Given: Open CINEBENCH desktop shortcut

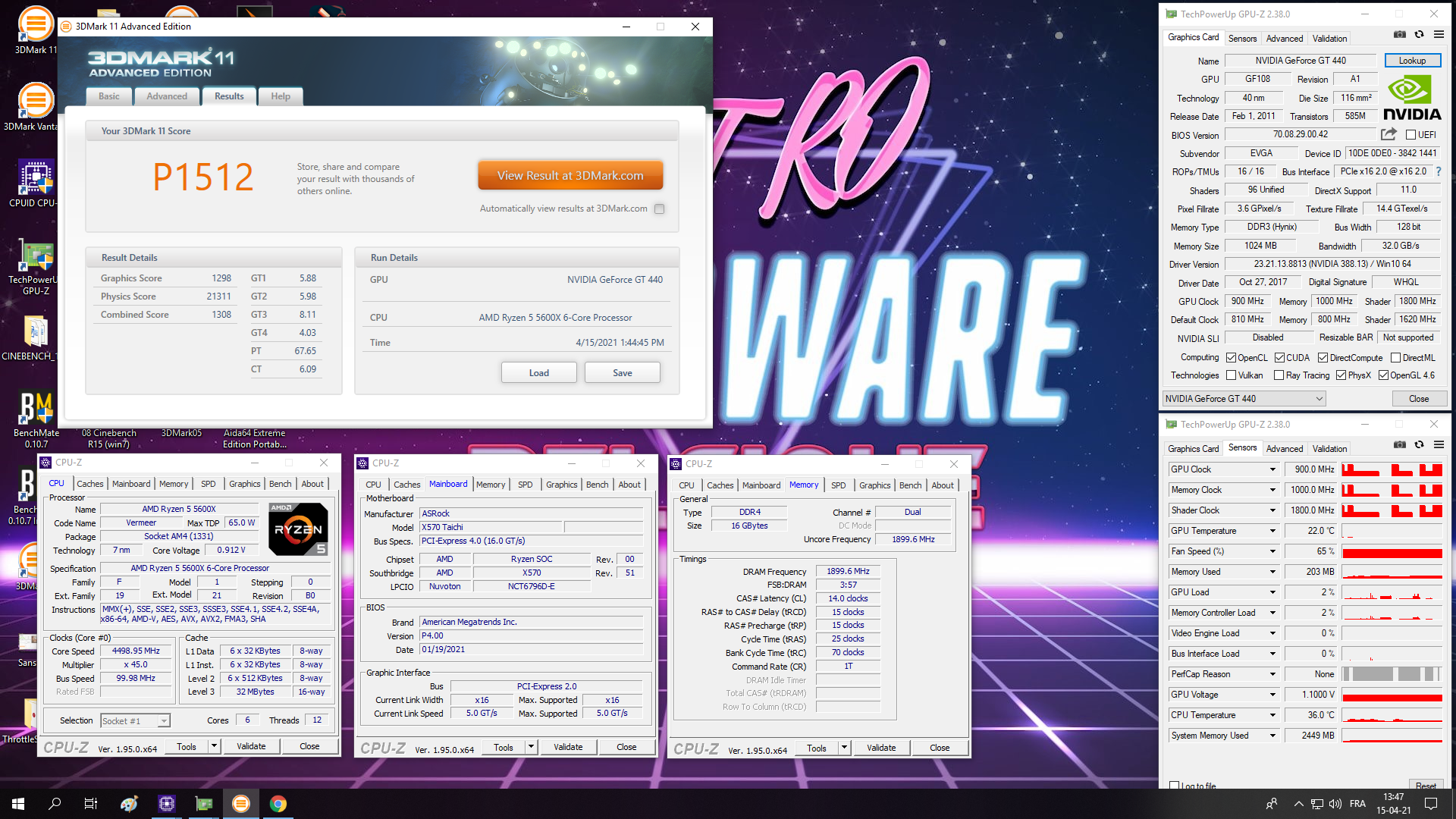Looking at the screenshot, I should click(35, 338).
